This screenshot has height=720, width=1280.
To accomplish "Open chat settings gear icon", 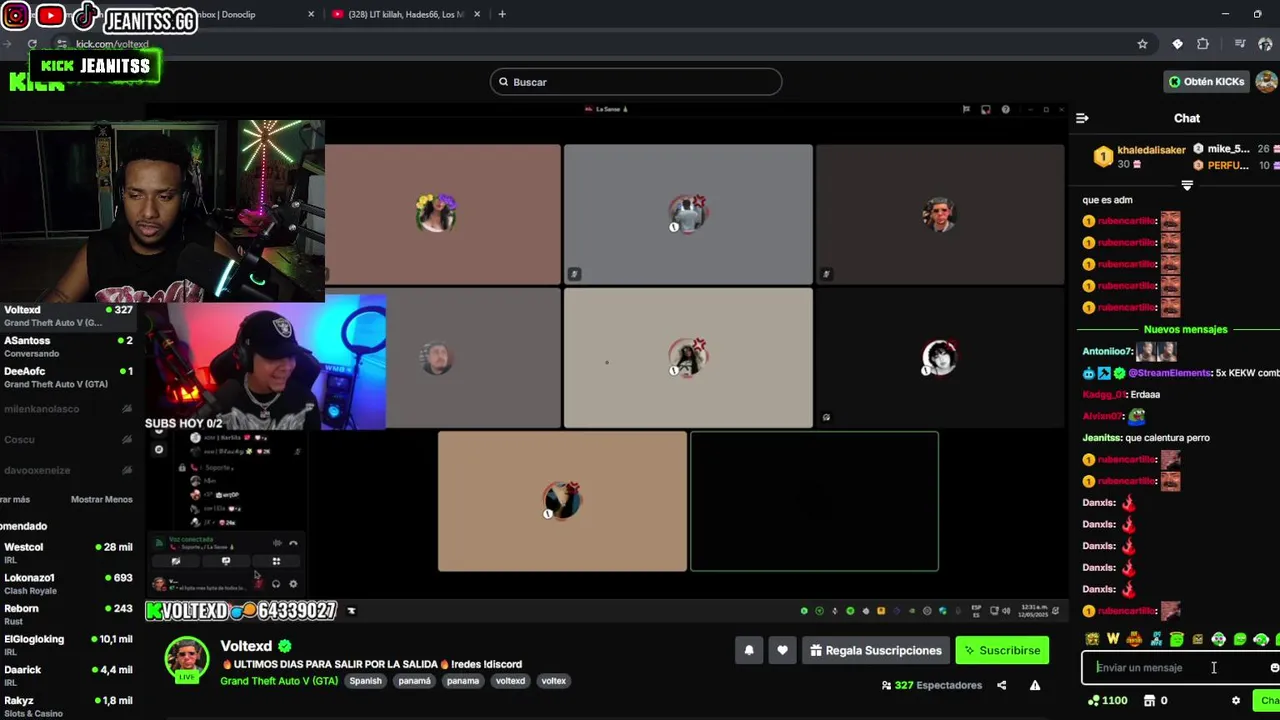I will pos(1236,701).
